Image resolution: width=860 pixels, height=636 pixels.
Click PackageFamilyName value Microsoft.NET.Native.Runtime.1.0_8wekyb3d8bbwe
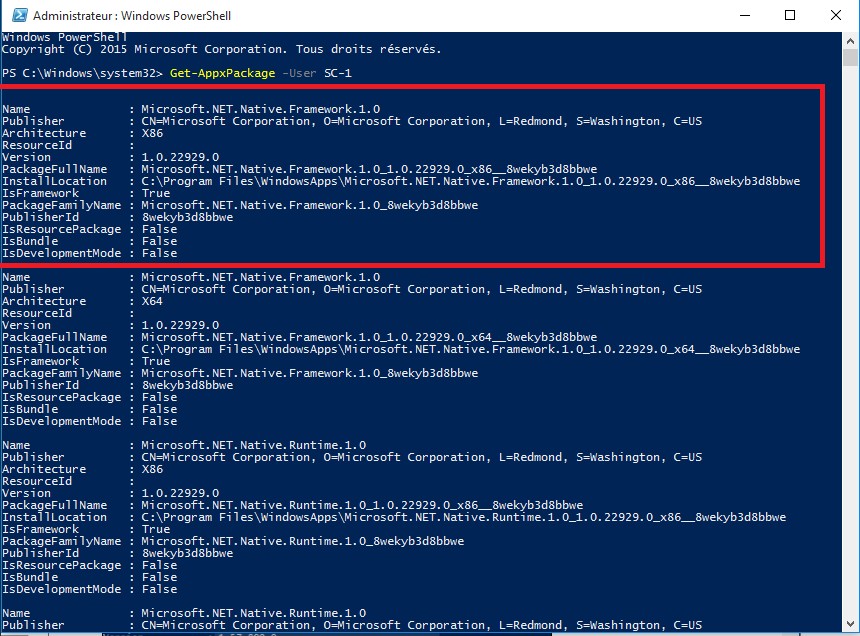tap(302, 541)
